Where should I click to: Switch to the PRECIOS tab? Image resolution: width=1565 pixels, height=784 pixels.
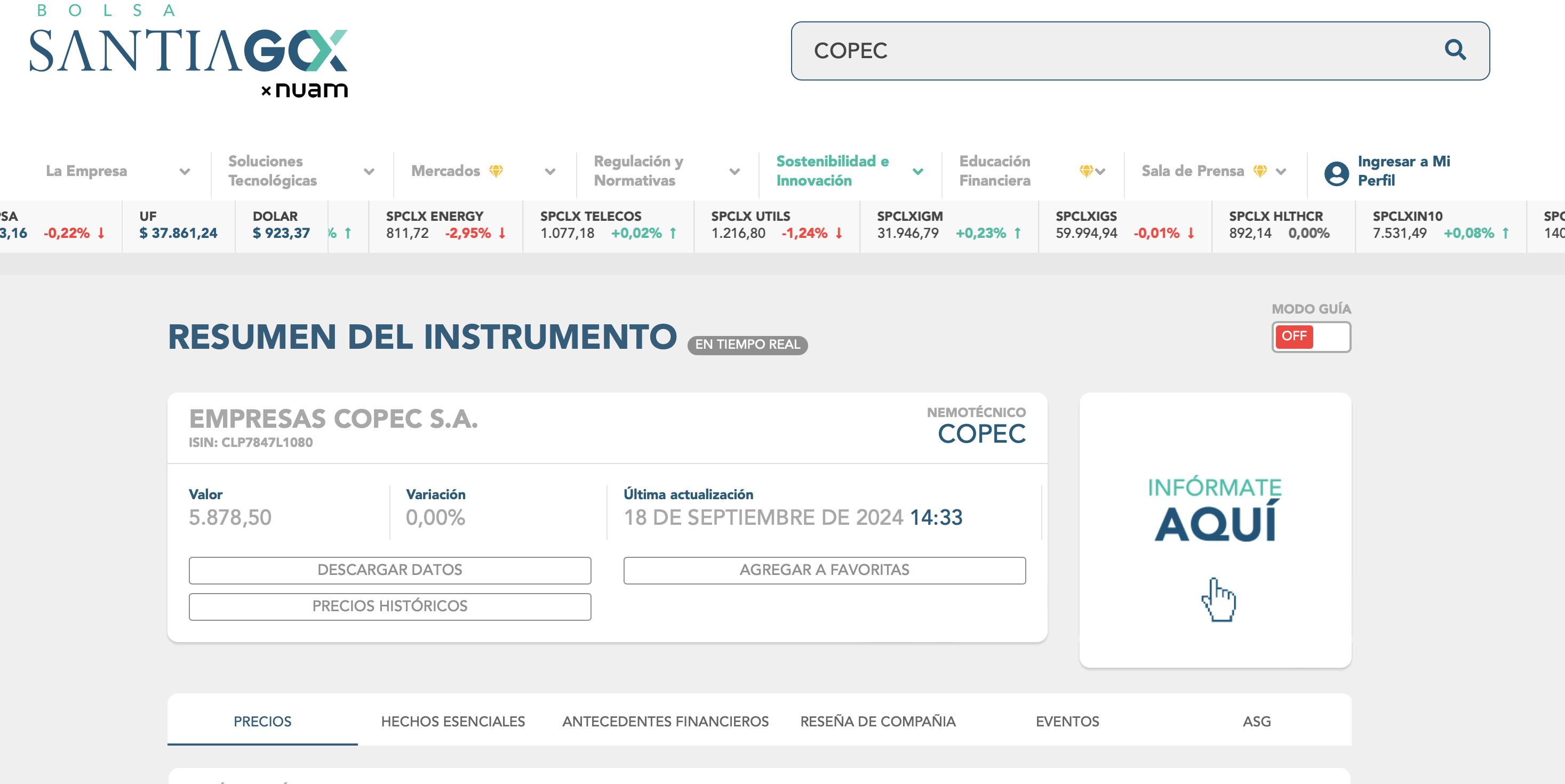pos(262,721)
